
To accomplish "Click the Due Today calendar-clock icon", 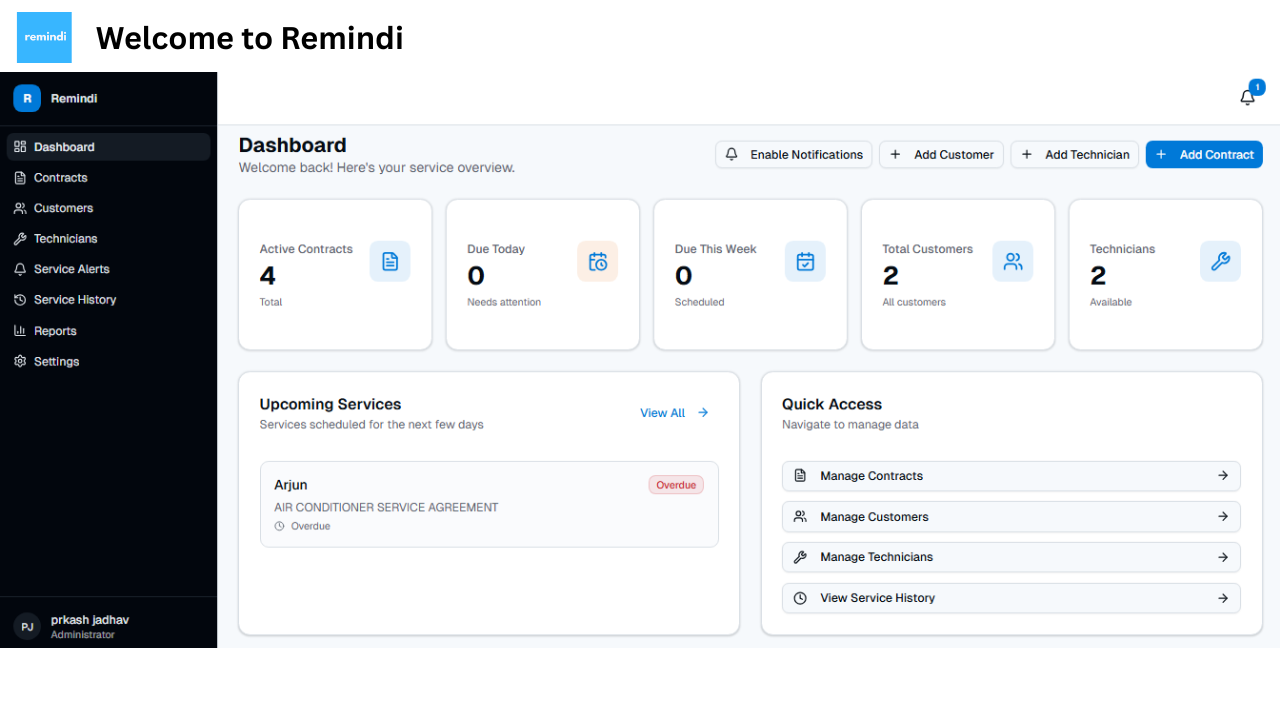I will click(x=598, y=261).
